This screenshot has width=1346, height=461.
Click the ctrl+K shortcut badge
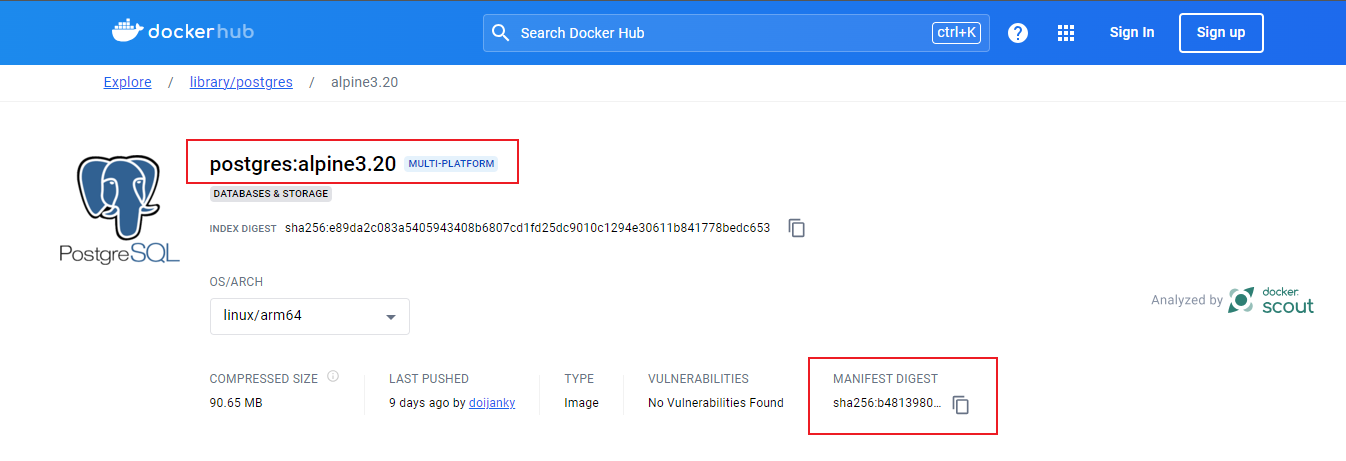[x=956, y=33]
